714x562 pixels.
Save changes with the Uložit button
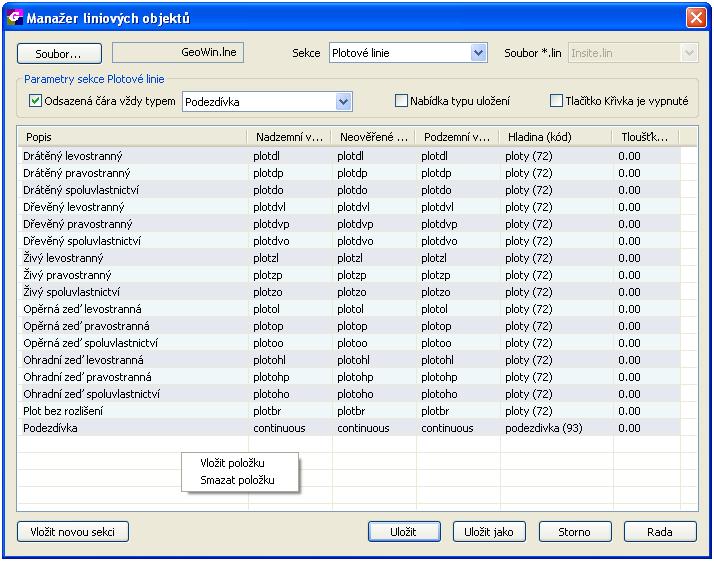pos(404,532)
